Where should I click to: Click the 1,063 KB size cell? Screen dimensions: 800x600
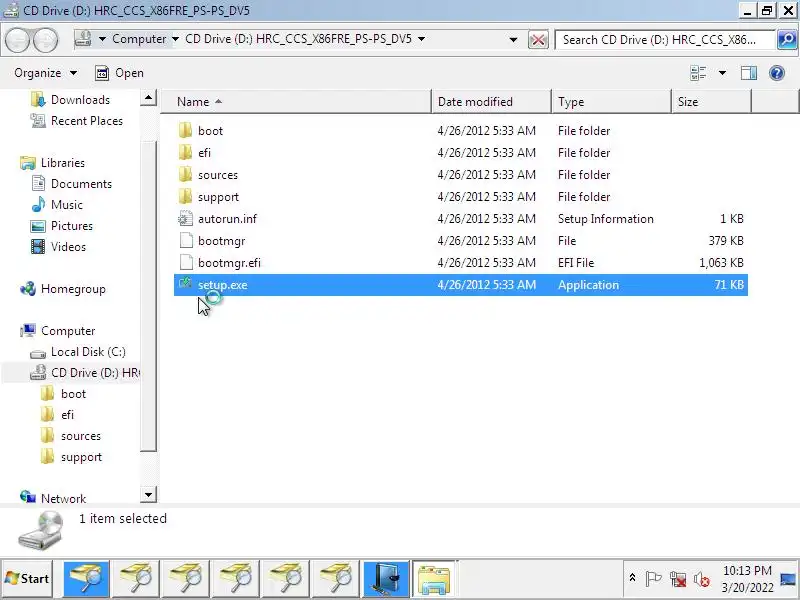(x=721, y=263)
